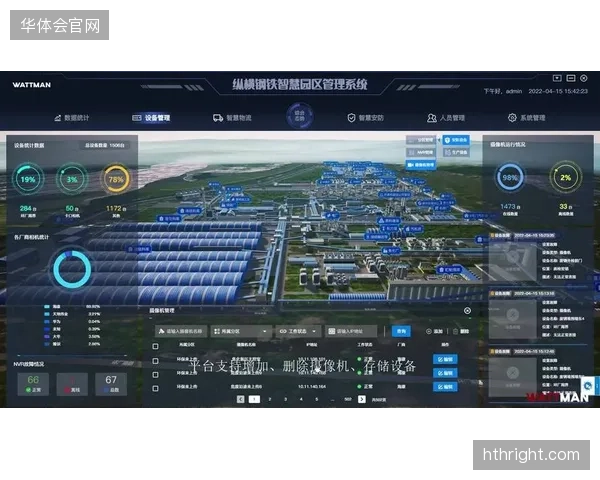Jump to last page 502 in pagination
This screenshot has height=480, width=600.
tap(347, 399)
